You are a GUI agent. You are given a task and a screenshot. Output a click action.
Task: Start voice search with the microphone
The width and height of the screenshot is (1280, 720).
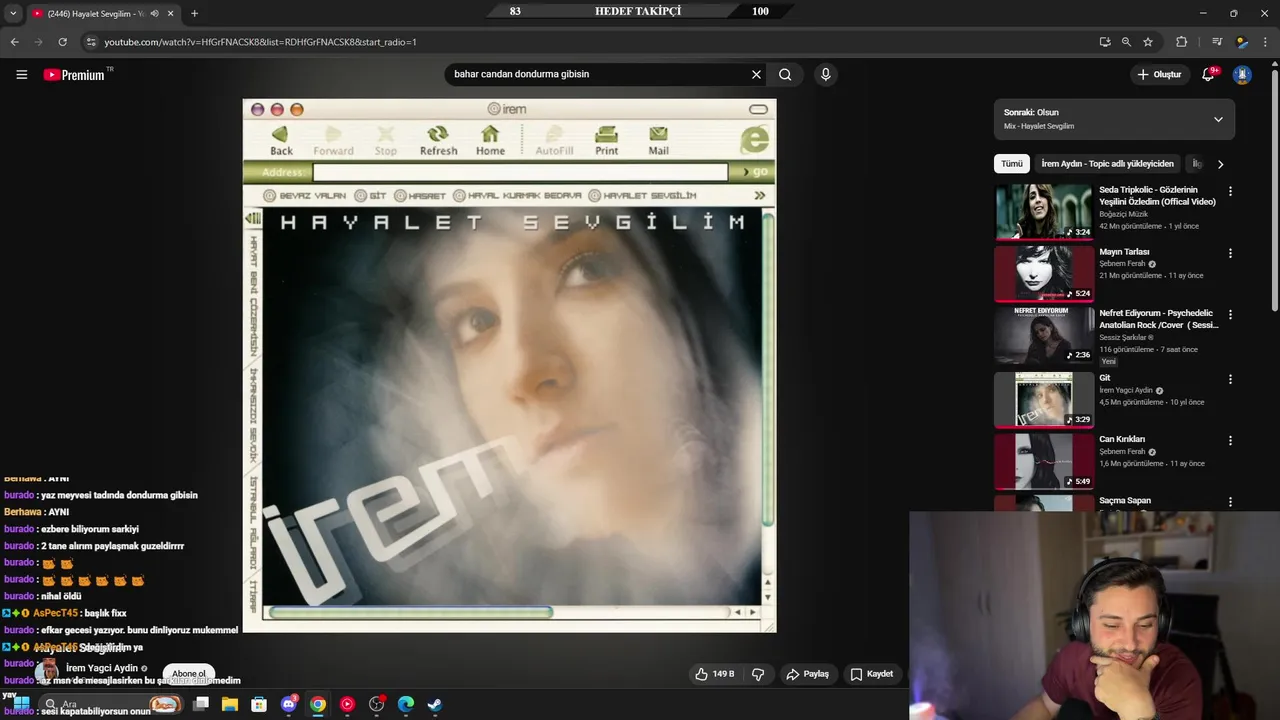[x=825, y=74]
